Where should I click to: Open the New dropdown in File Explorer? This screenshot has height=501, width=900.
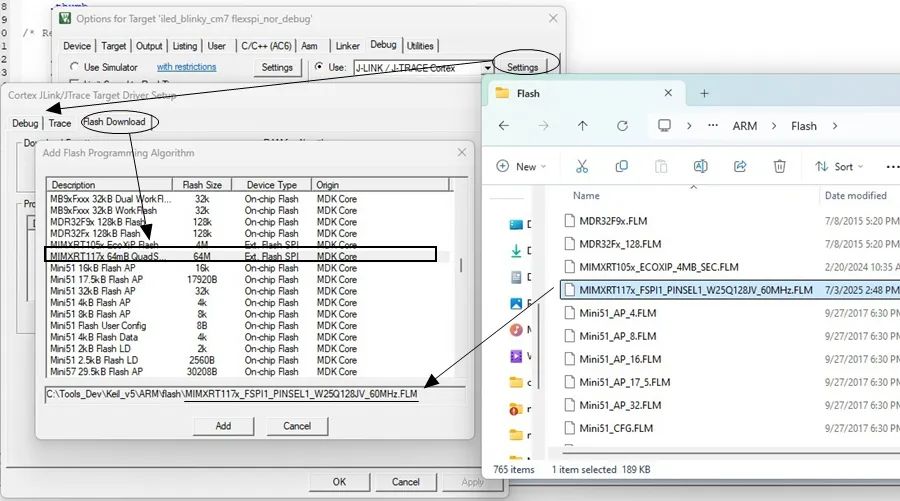(521, 166)
